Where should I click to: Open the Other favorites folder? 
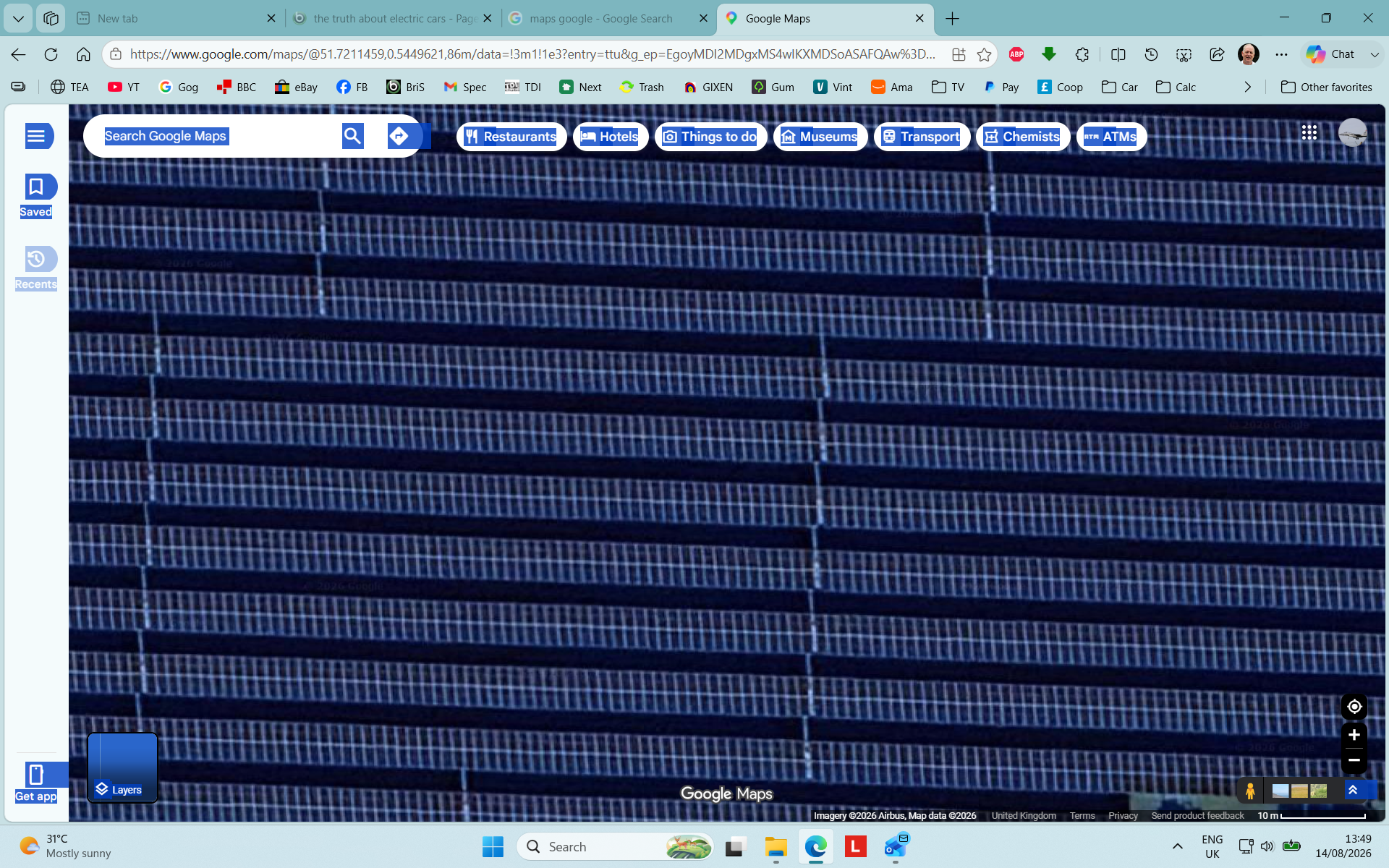(x=1326, y=87)
